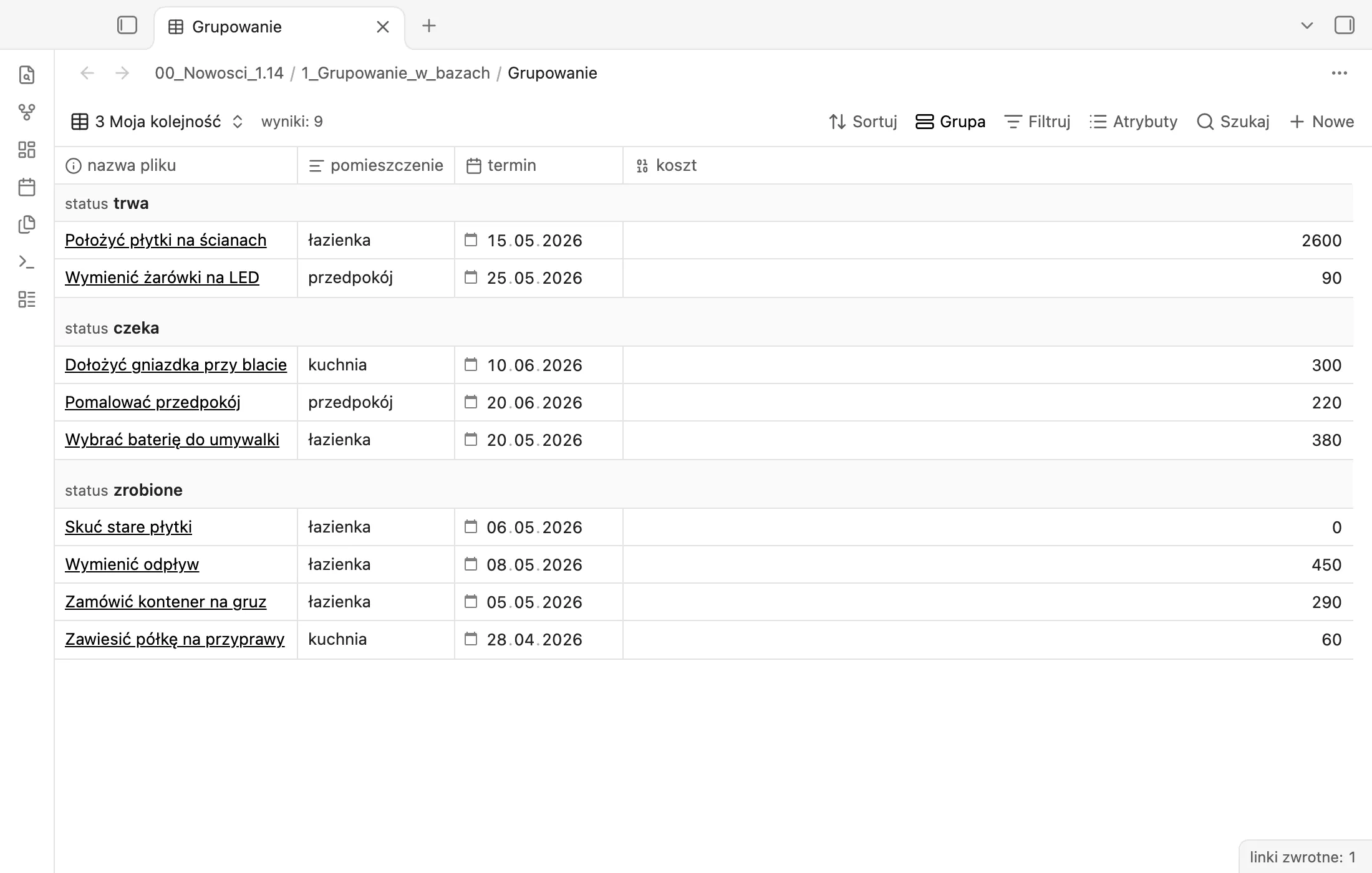
Task: Open 'Położyć płytki na ścianach' note link
Action: click(166, 240)
